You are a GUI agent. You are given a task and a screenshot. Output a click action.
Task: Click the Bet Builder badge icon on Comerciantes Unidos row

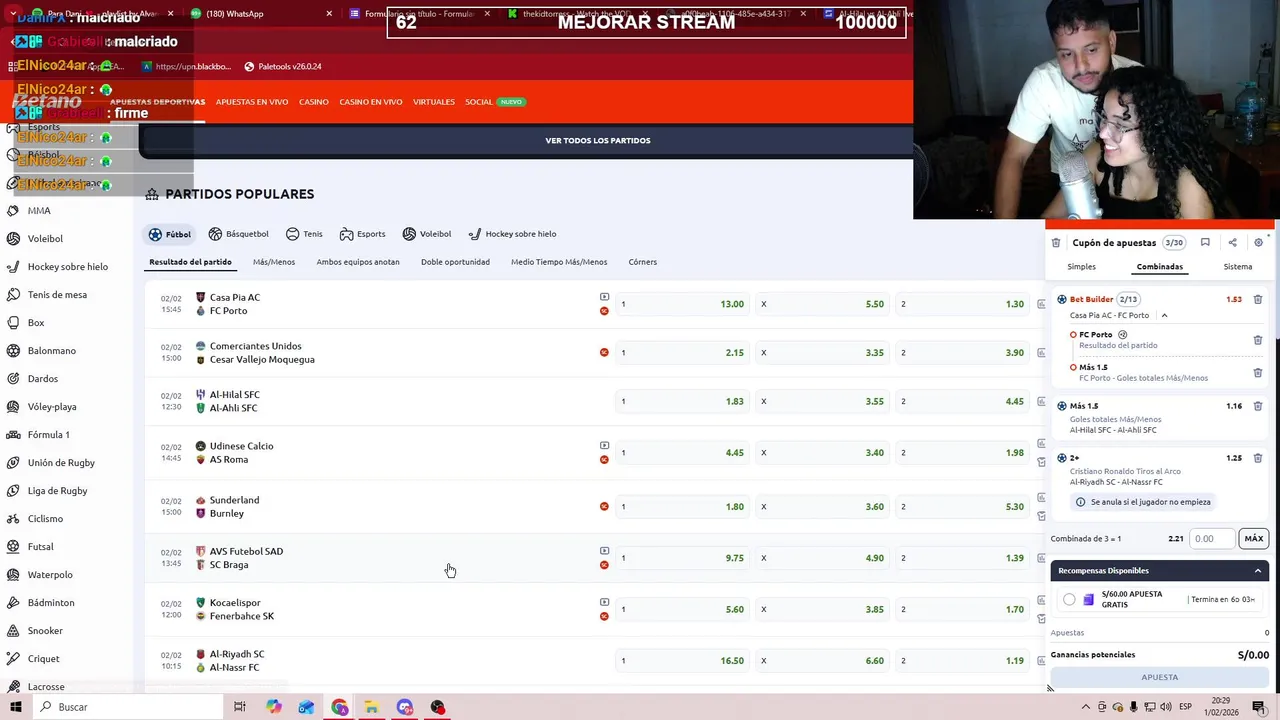point(604,352)
